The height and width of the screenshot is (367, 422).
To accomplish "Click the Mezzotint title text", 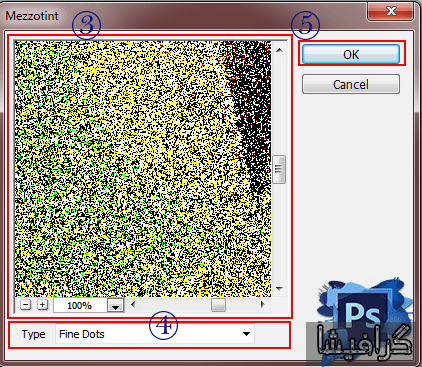I will pos(32,16).
